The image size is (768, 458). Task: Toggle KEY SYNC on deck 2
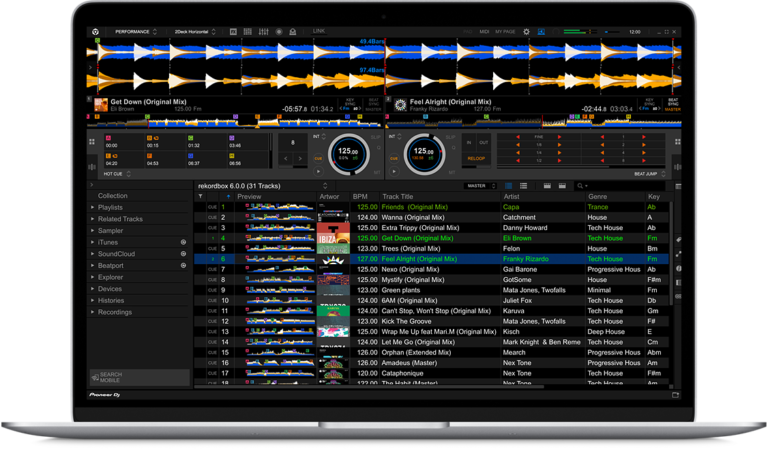(x=649, y=102)
